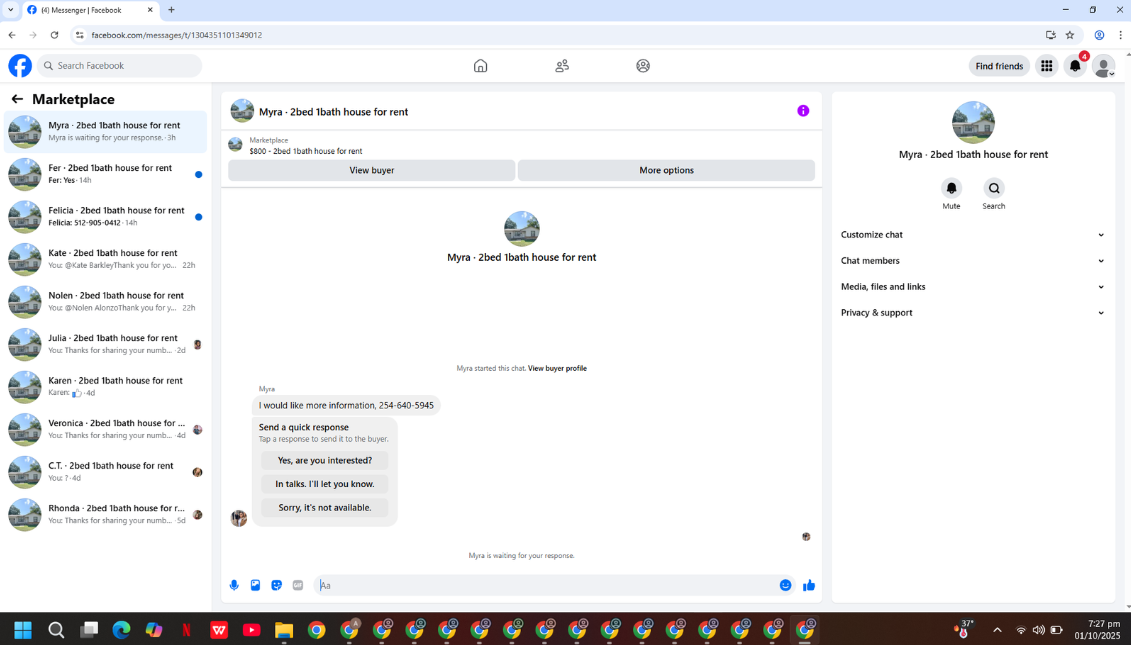Open the Groups icon in top navigation
The image size is (1131, 645).
pos(643,66)
